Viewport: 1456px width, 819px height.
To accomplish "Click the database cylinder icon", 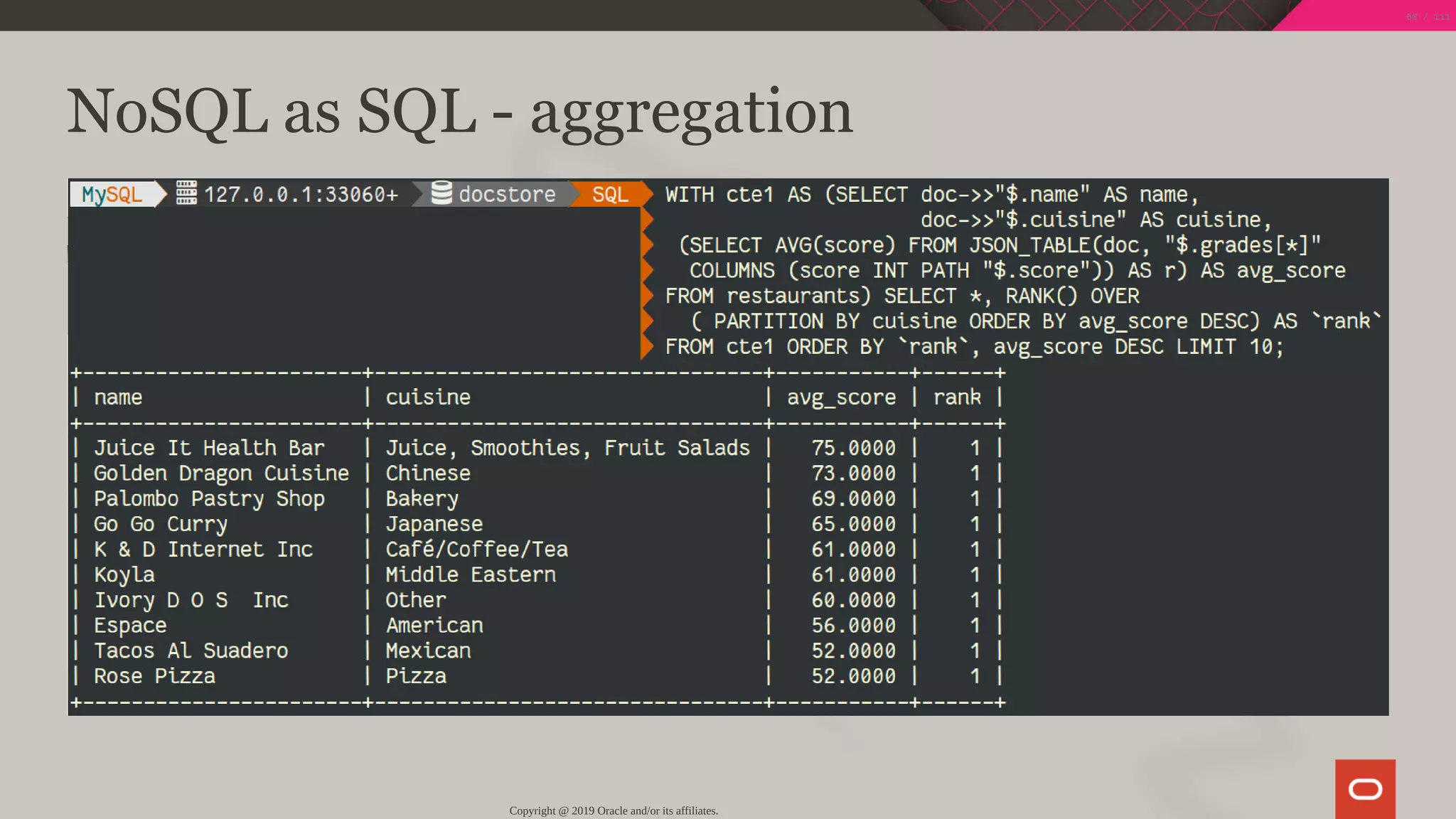I will [x=441, y=193].
